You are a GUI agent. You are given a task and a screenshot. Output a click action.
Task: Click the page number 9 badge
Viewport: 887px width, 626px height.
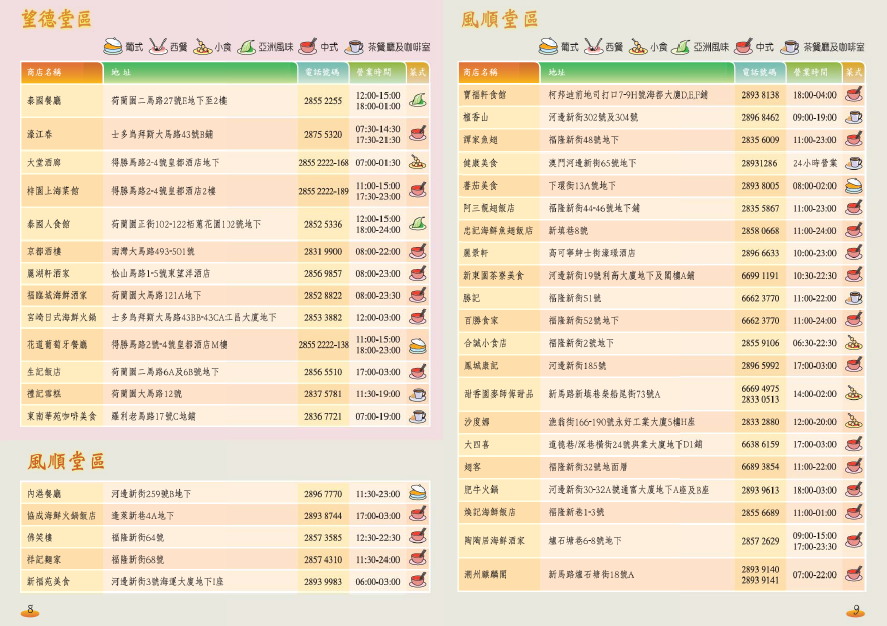coord(856,609)
